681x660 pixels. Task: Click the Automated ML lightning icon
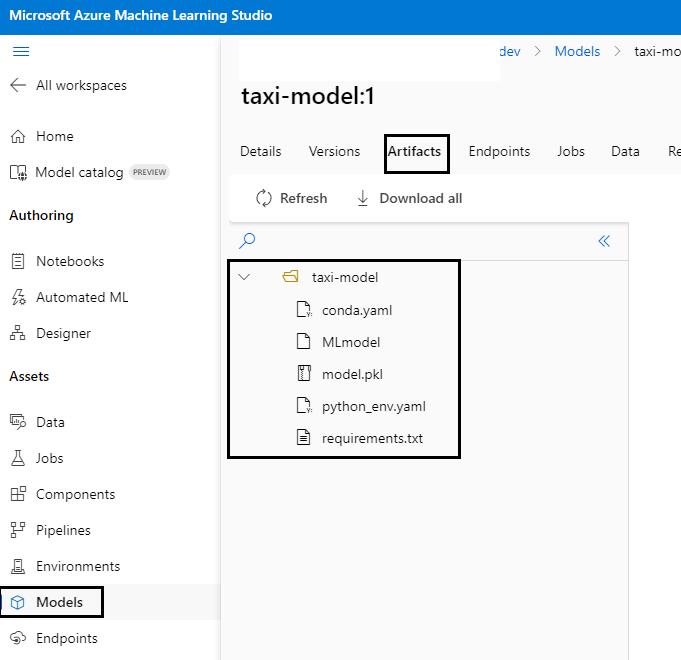pyautogui.click(x=18, y=297)
